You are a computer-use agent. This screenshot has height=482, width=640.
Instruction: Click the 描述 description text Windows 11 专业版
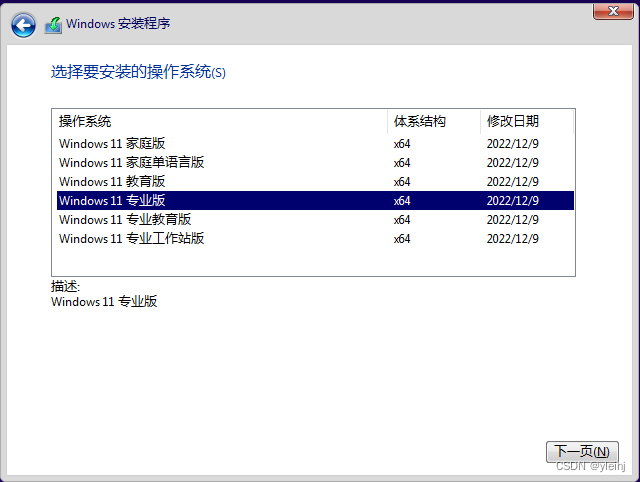click(104, 302)
